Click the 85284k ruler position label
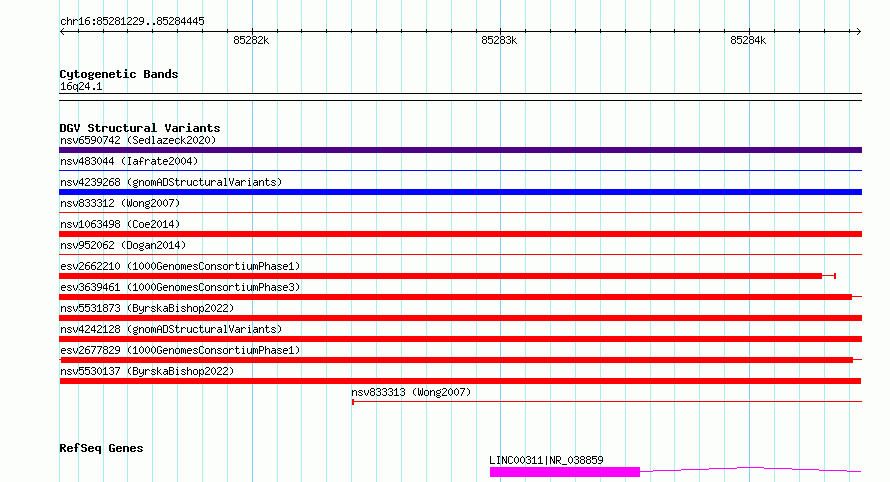890x482 pixels. click(748, 40)
